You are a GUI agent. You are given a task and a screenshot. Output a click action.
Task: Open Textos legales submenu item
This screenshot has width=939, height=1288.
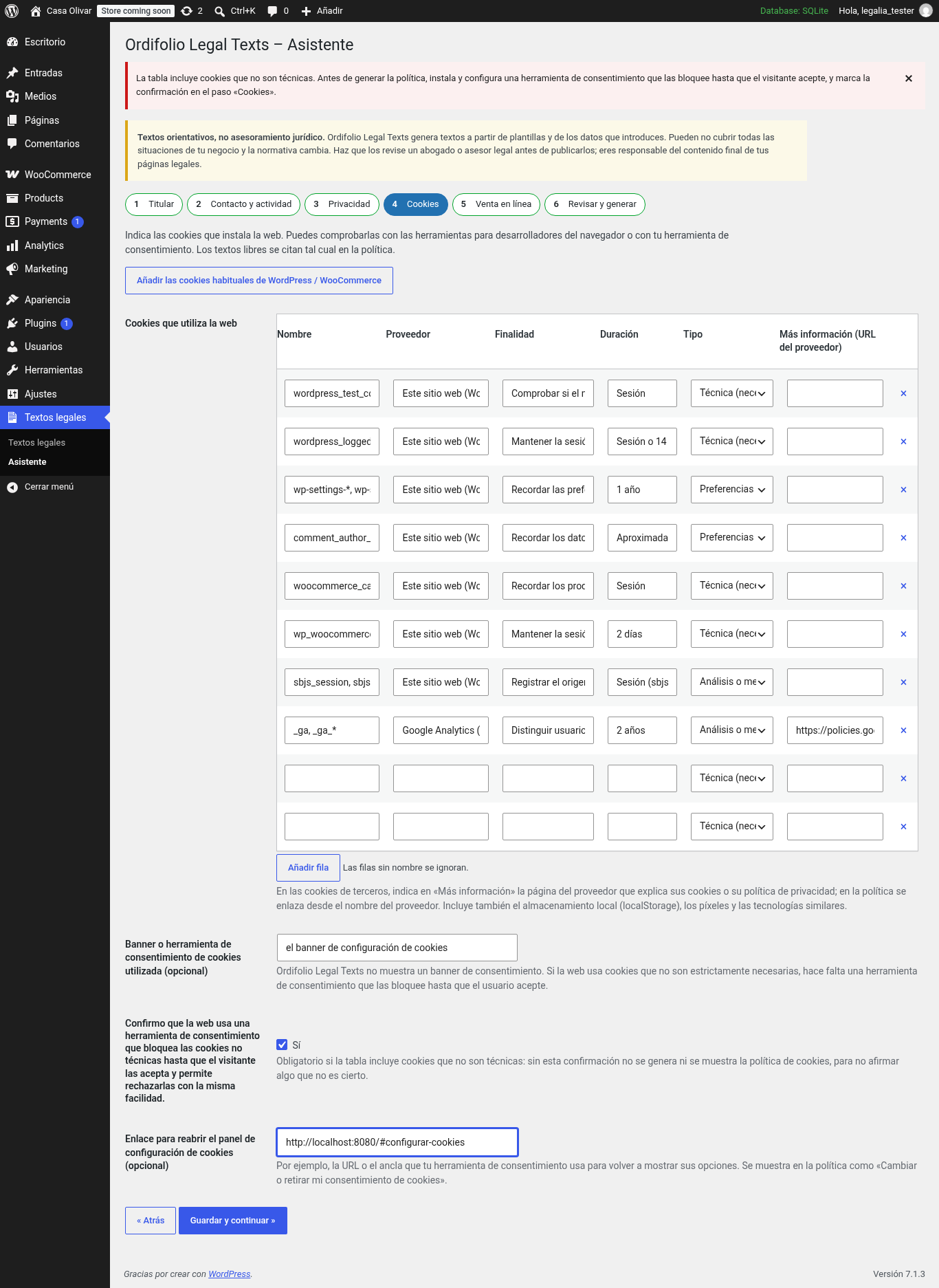click(37, 443)
